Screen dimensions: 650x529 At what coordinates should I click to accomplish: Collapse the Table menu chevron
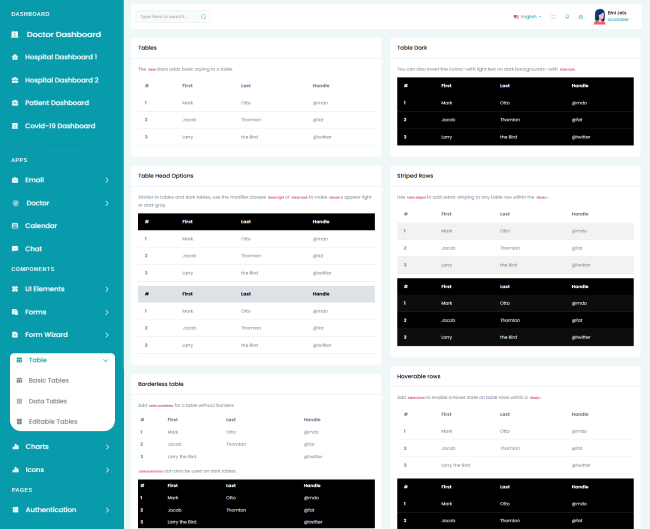(105, 360)
